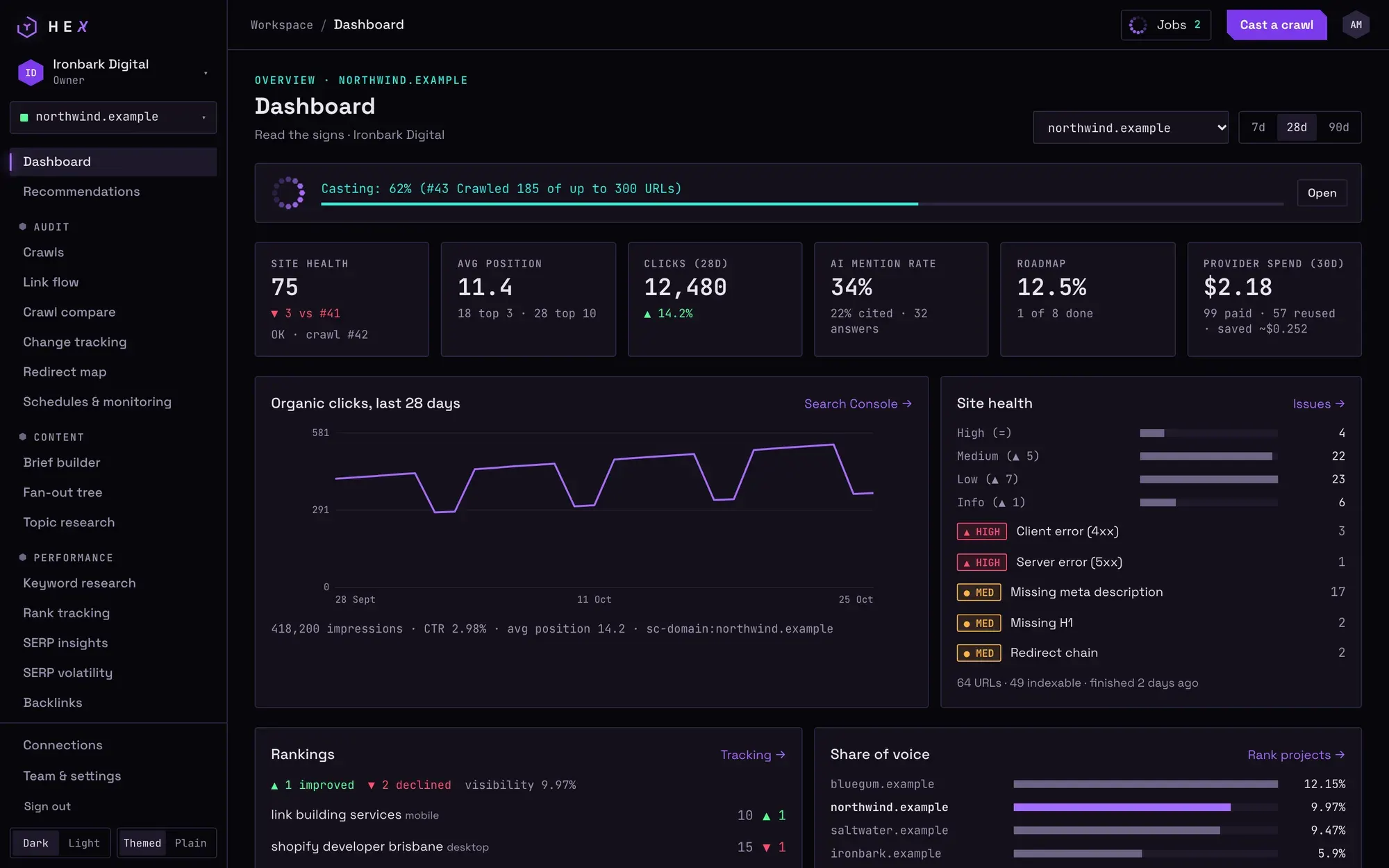Click the casting progress spinner icon

coord(288,193)
